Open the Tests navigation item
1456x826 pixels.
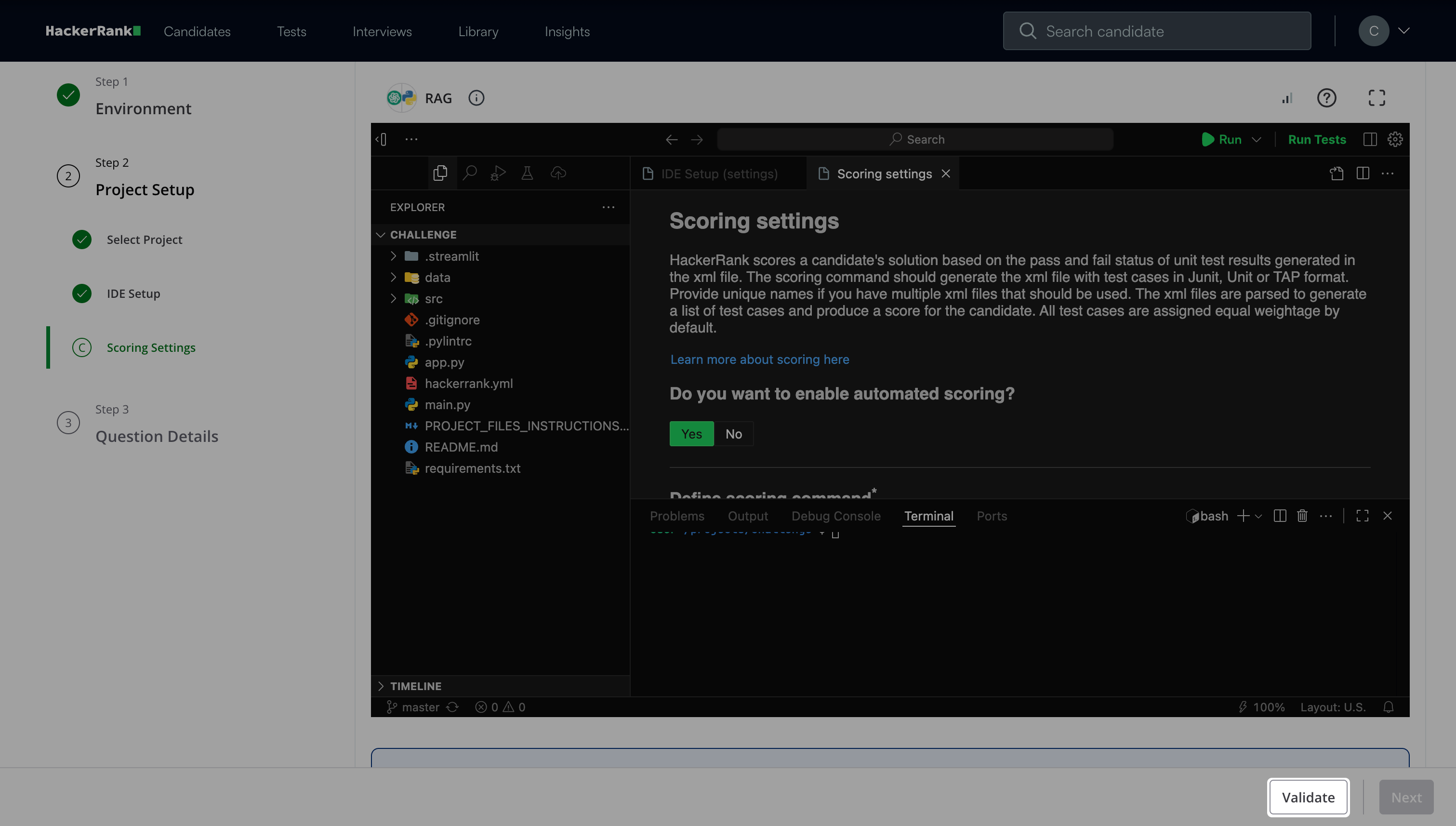coord(291,31)
